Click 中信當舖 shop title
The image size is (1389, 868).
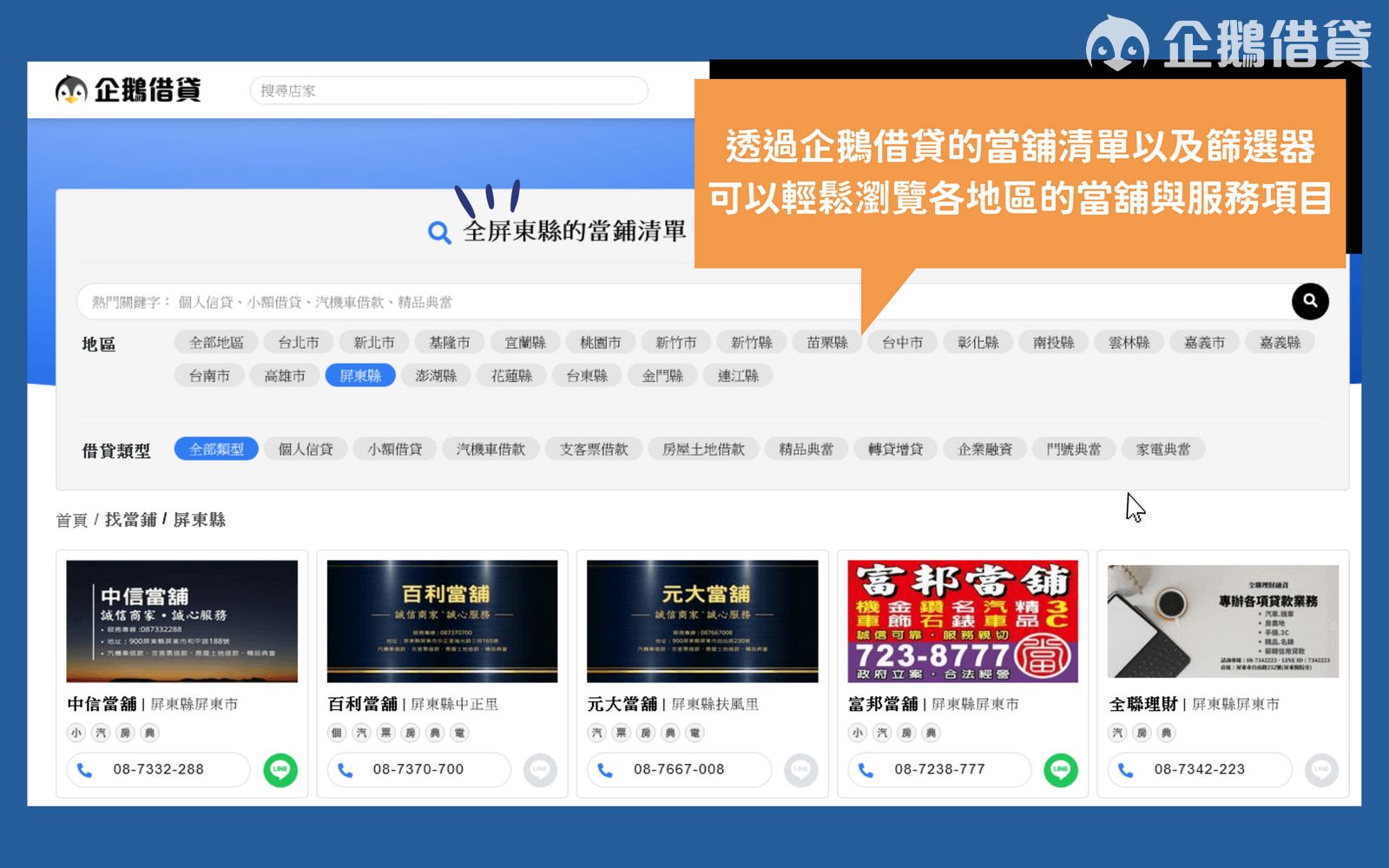click(x=102, y=704)
